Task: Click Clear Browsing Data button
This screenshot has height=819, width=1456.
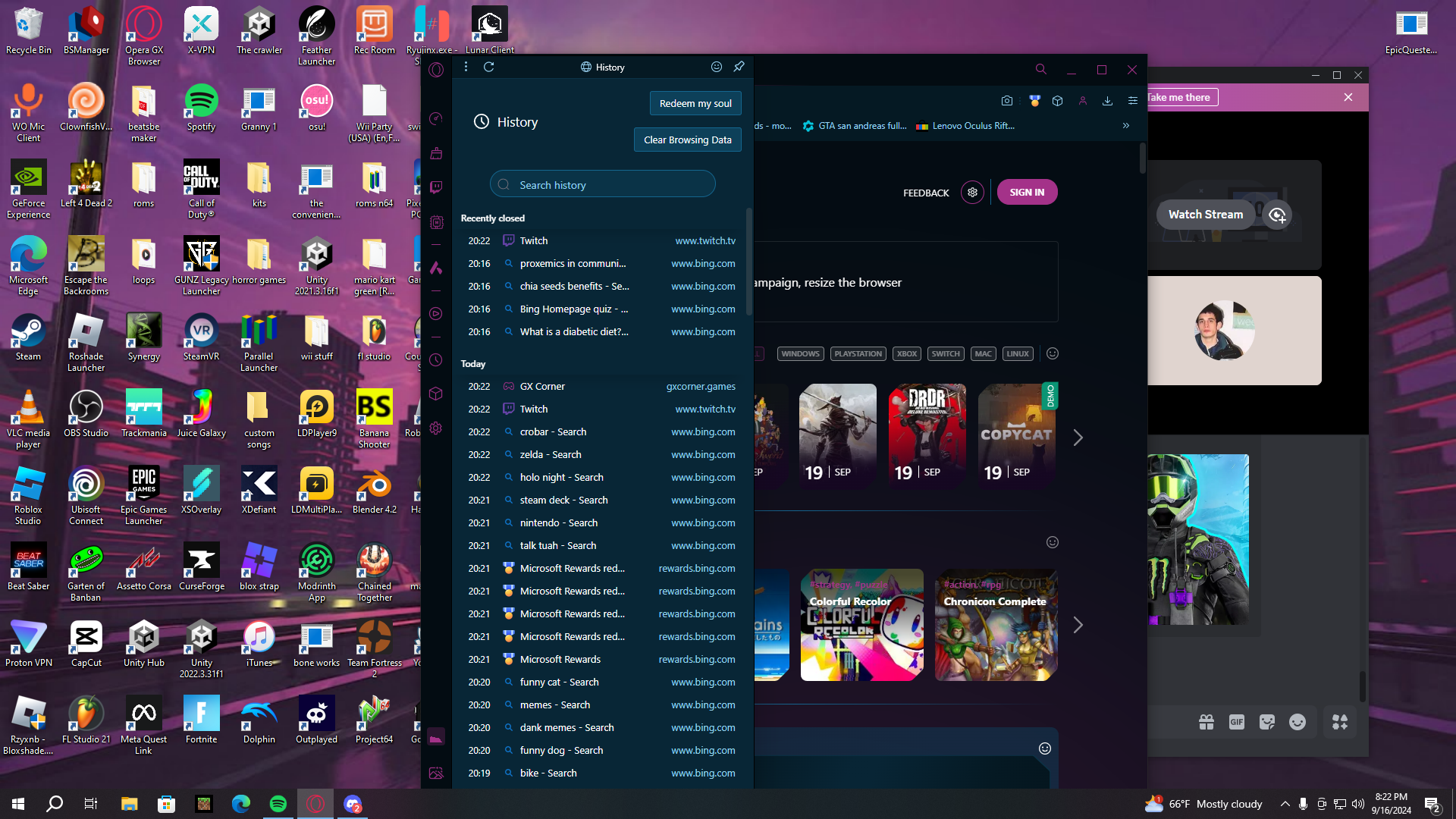Action: (687, 140)
